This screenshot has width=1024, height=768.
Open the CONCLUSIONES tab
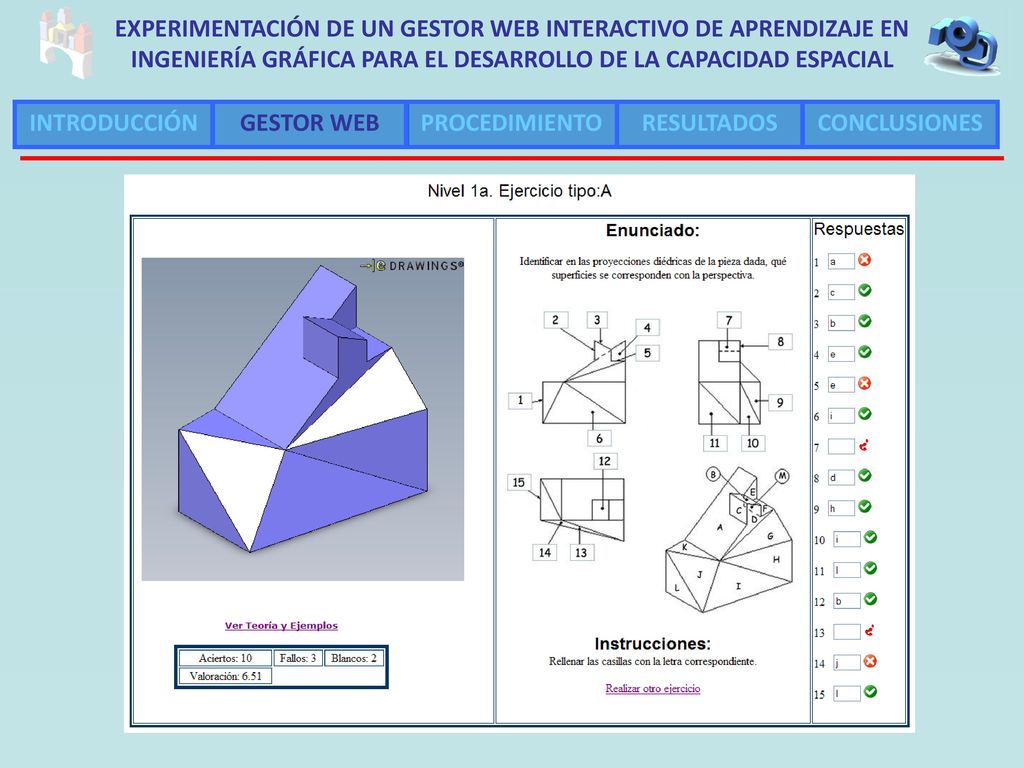click(900, 123)
